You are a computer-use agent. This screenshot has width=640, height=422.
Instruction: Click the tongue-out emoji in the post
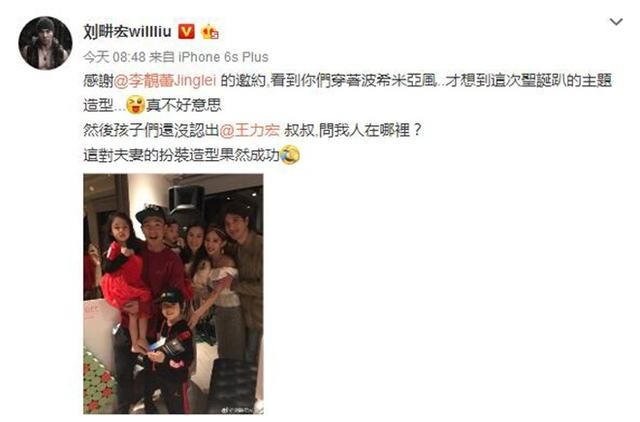coord(136,105)
